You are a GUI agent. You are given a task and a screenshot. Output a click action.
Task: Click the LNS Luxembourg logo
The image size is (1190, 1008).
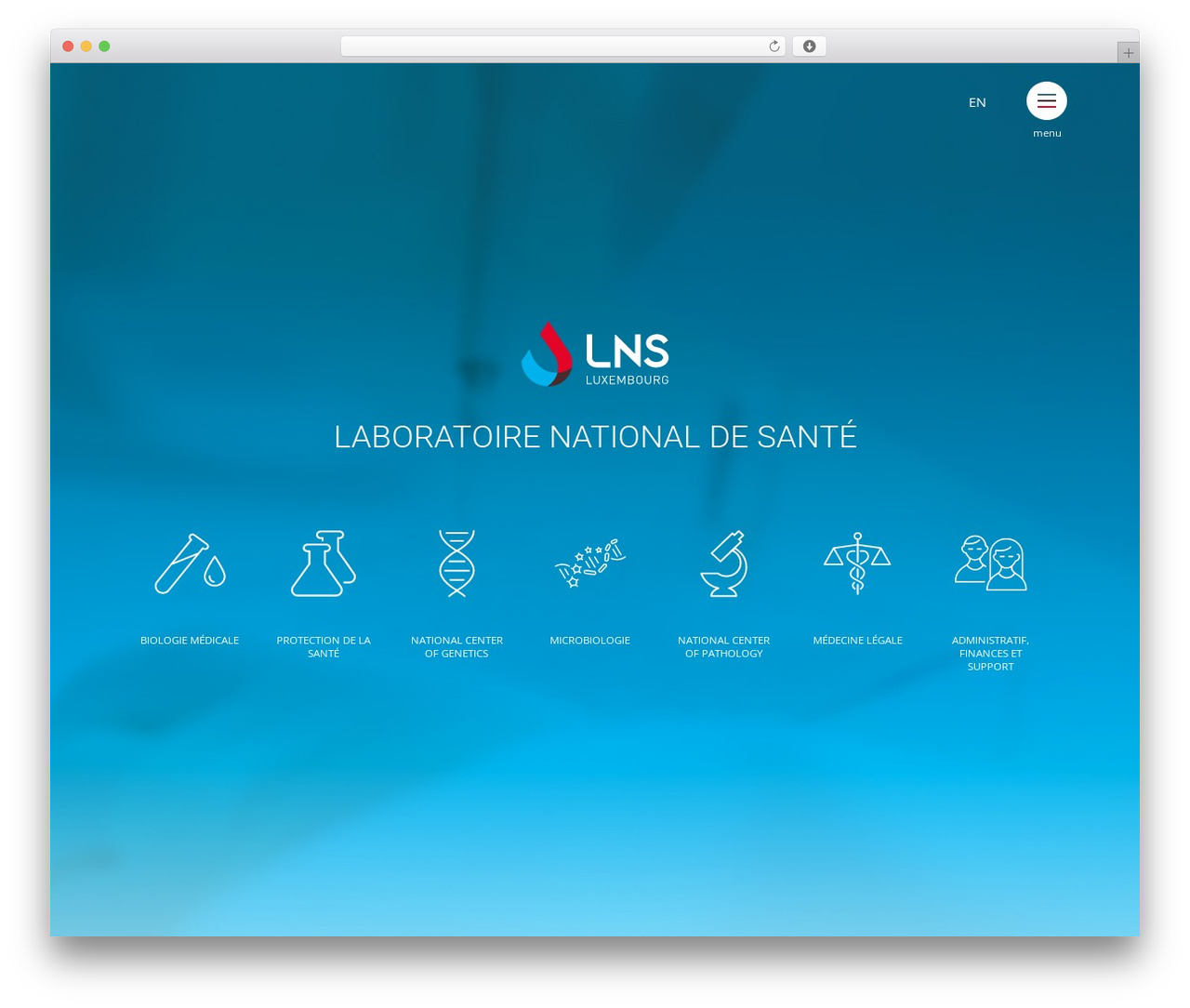click(595, 354)
